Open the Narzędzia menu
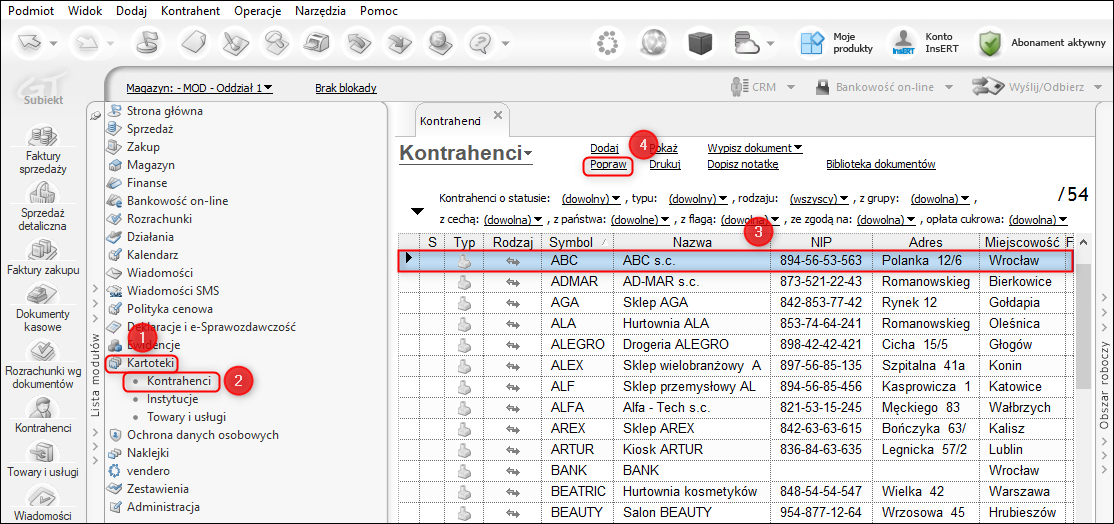This screenshot has height=524, width=1114. click(x=321, y=11)
